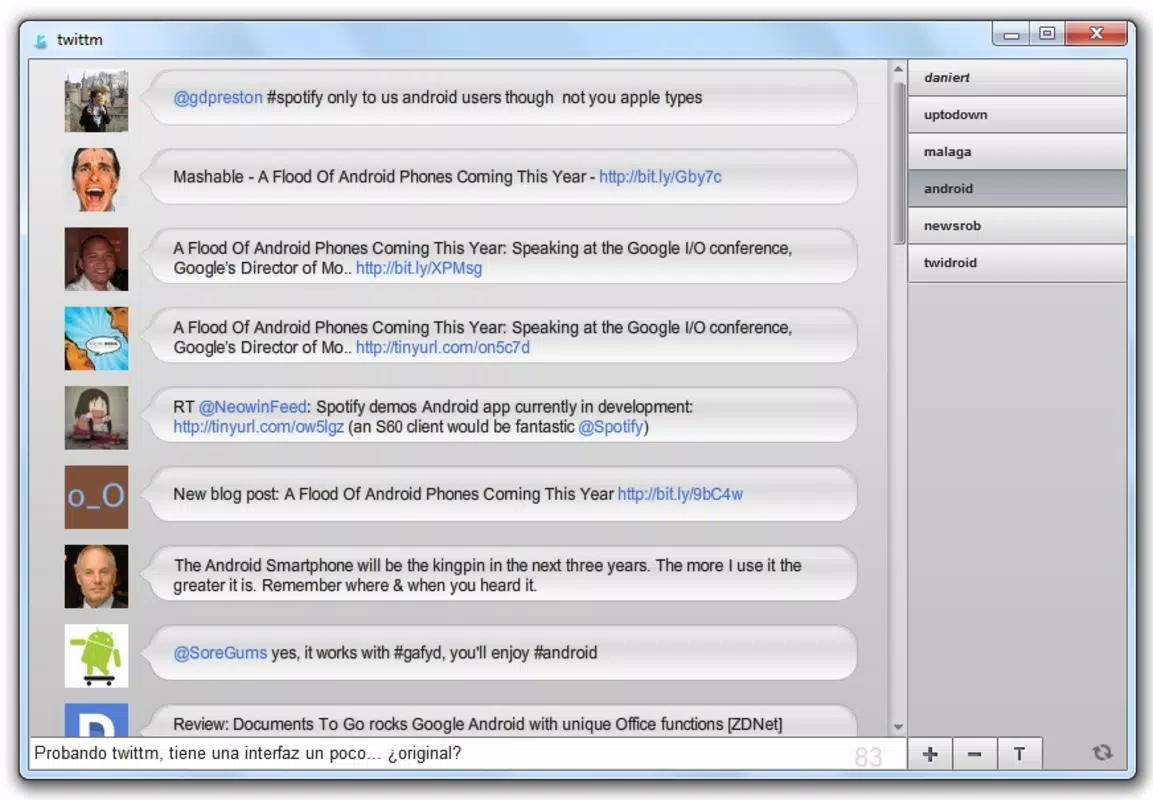
Task: Click comic-style avatar beside tinyurl.com/on5c7d tweet
Action: (96, 338)
